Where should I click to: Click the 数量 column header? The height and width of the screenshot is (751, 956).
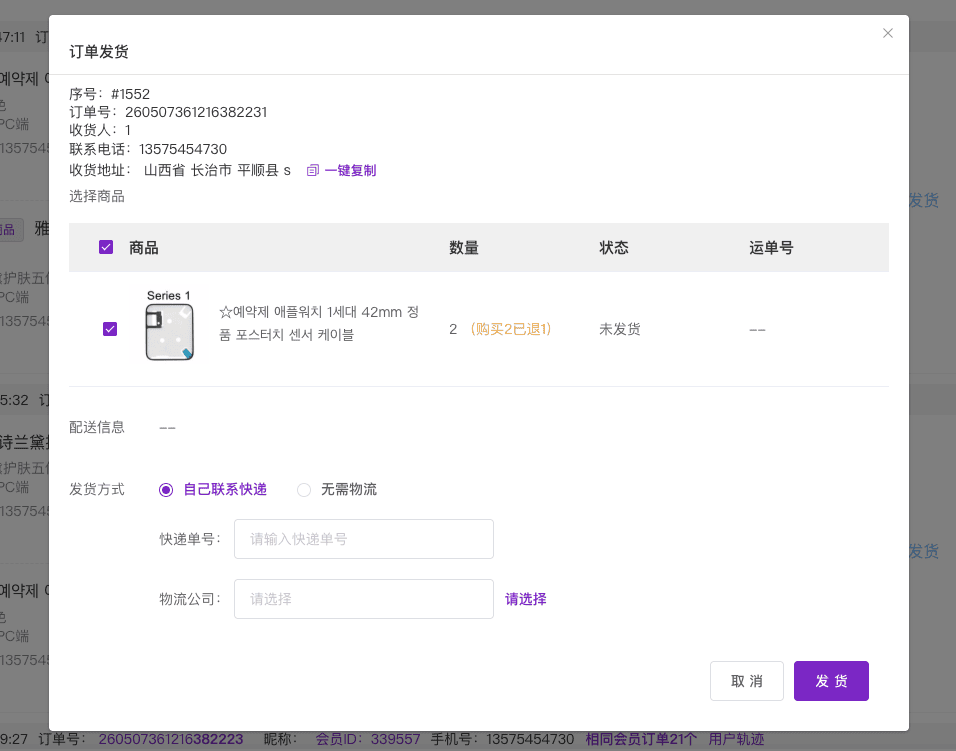pos(464,247)
